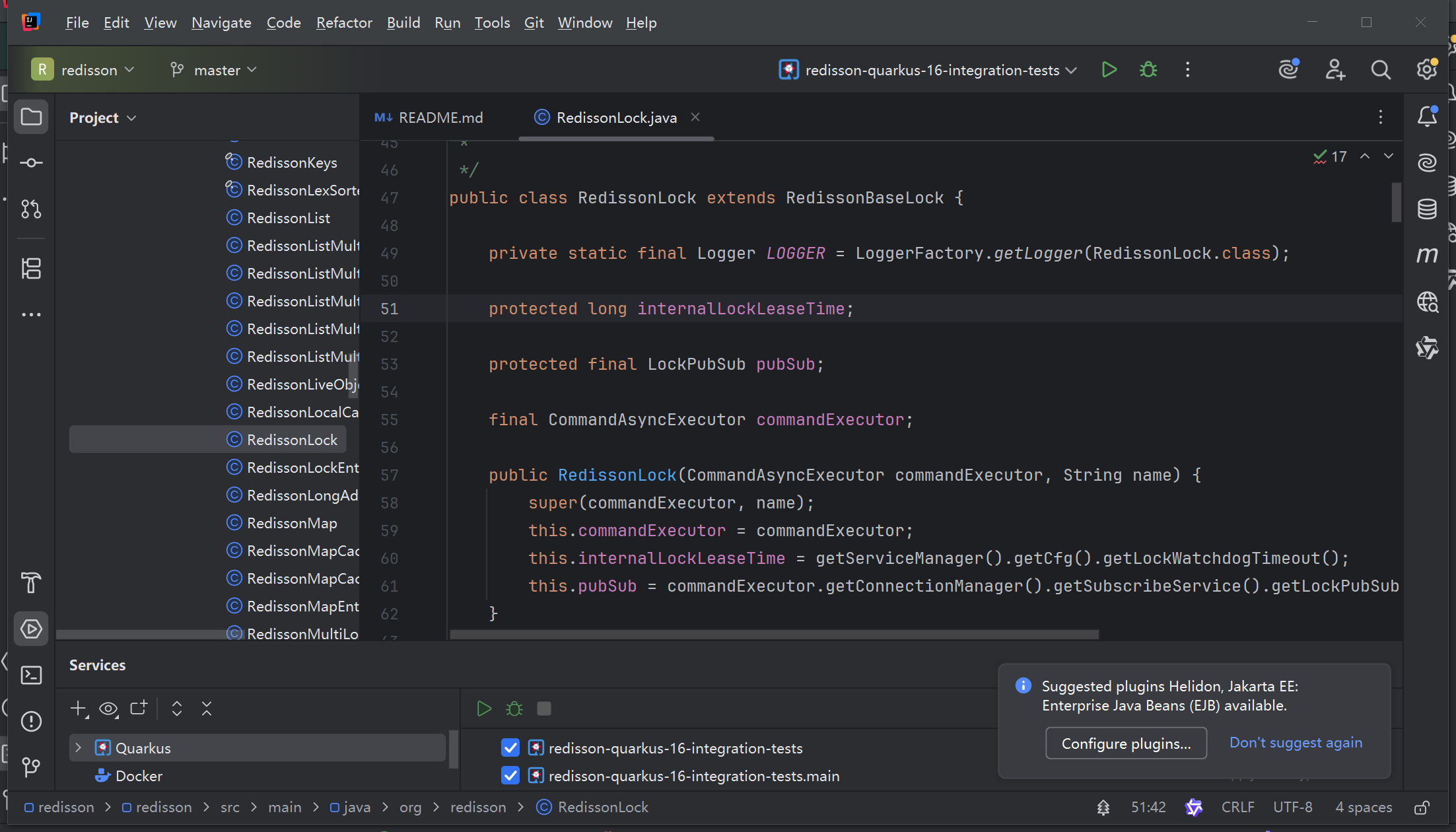Screen dimensions: 1456x832
Task: Uncheck redisson-quarkus-16-integration-tests.main checkbox
Action: [x=510, y=776]
